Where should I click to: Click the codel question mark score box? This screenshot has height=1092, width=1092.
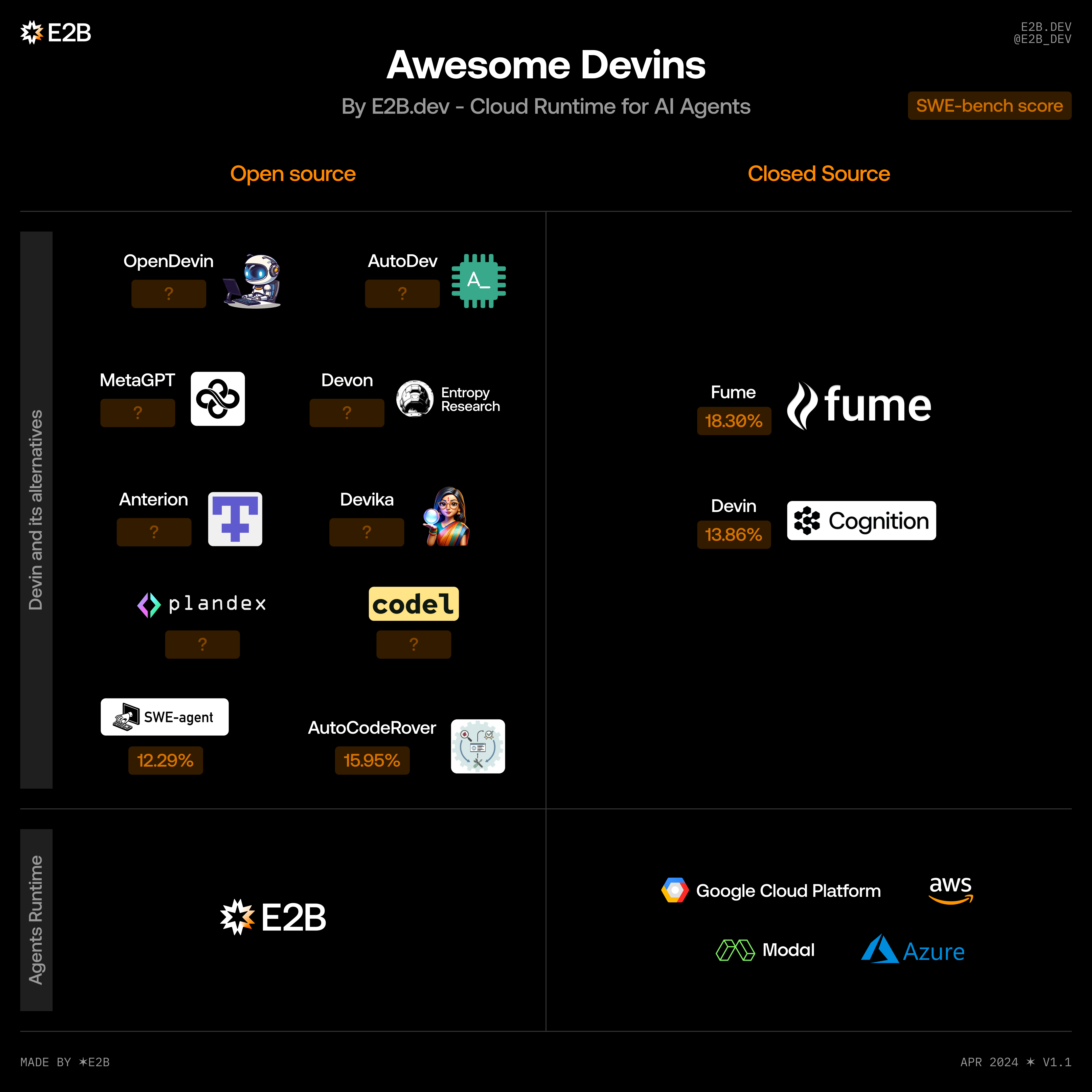tap(414, 644)
